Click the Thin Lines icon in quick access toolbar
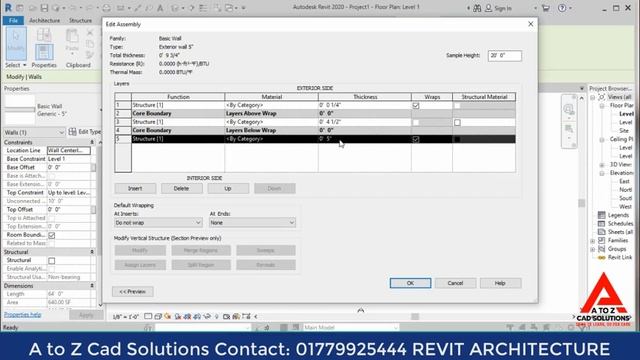 click(203, 8)
